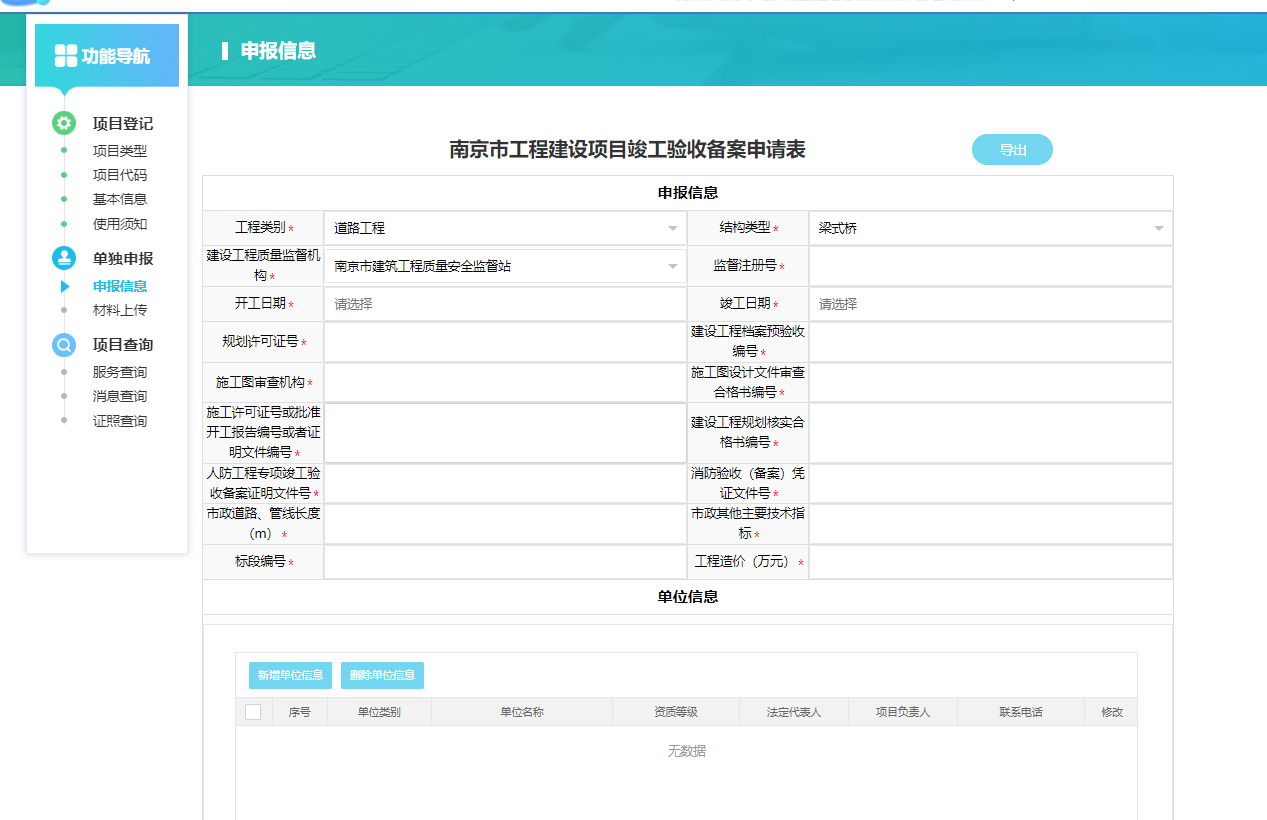
Task: Click the 竣工日期 date field
Action: click(x=990, y=304)
